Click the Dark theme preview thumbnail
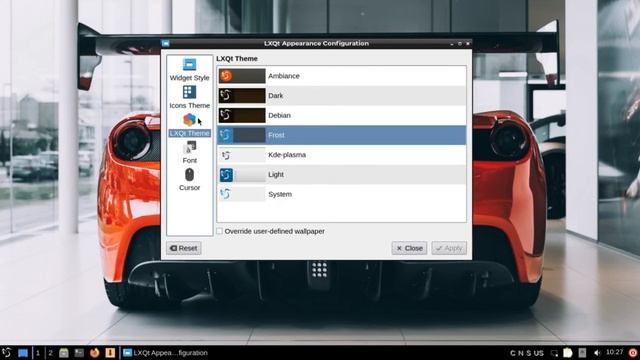This screenshot has width=640, height=360. (x=242, y=96)
